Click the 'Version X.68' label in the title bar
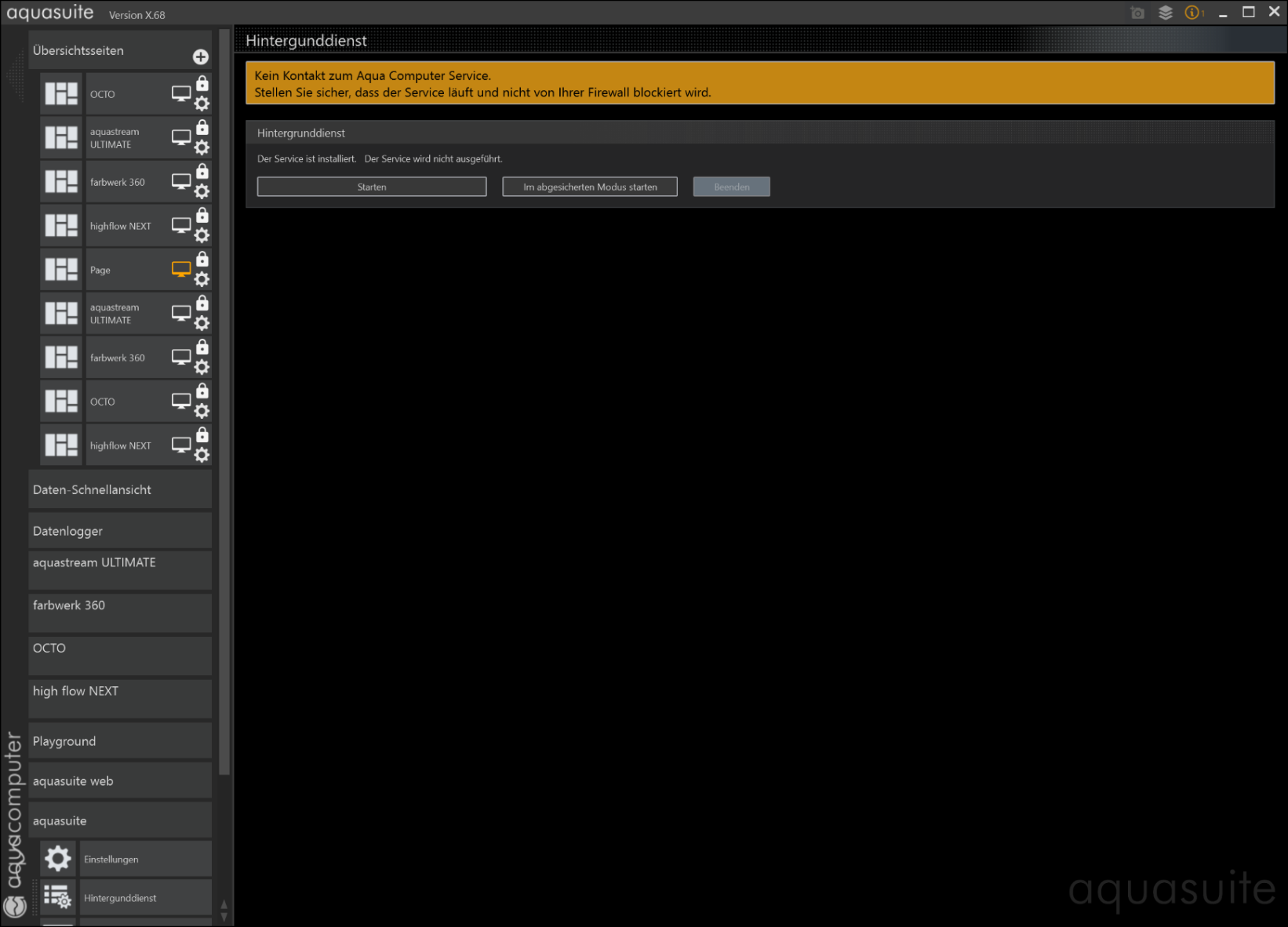The image size is (1288, 927). tap(137, 15)
